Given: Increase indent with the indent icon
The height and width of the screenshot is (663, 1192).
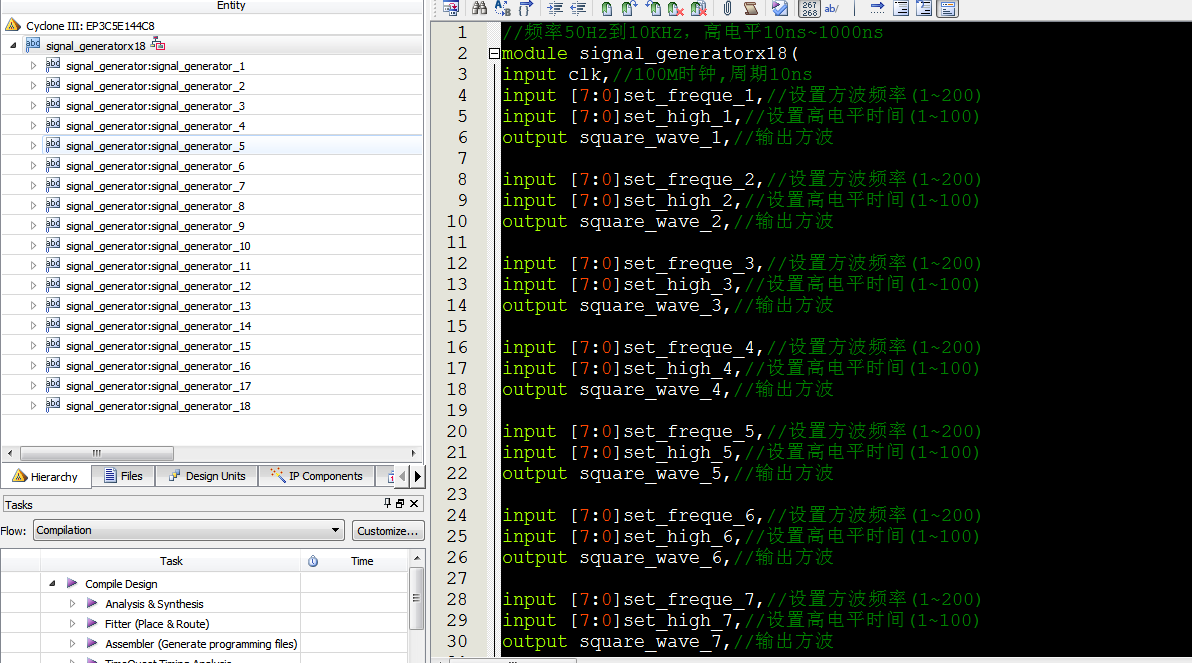Looking at the screenshot, I should click(555, 8).
